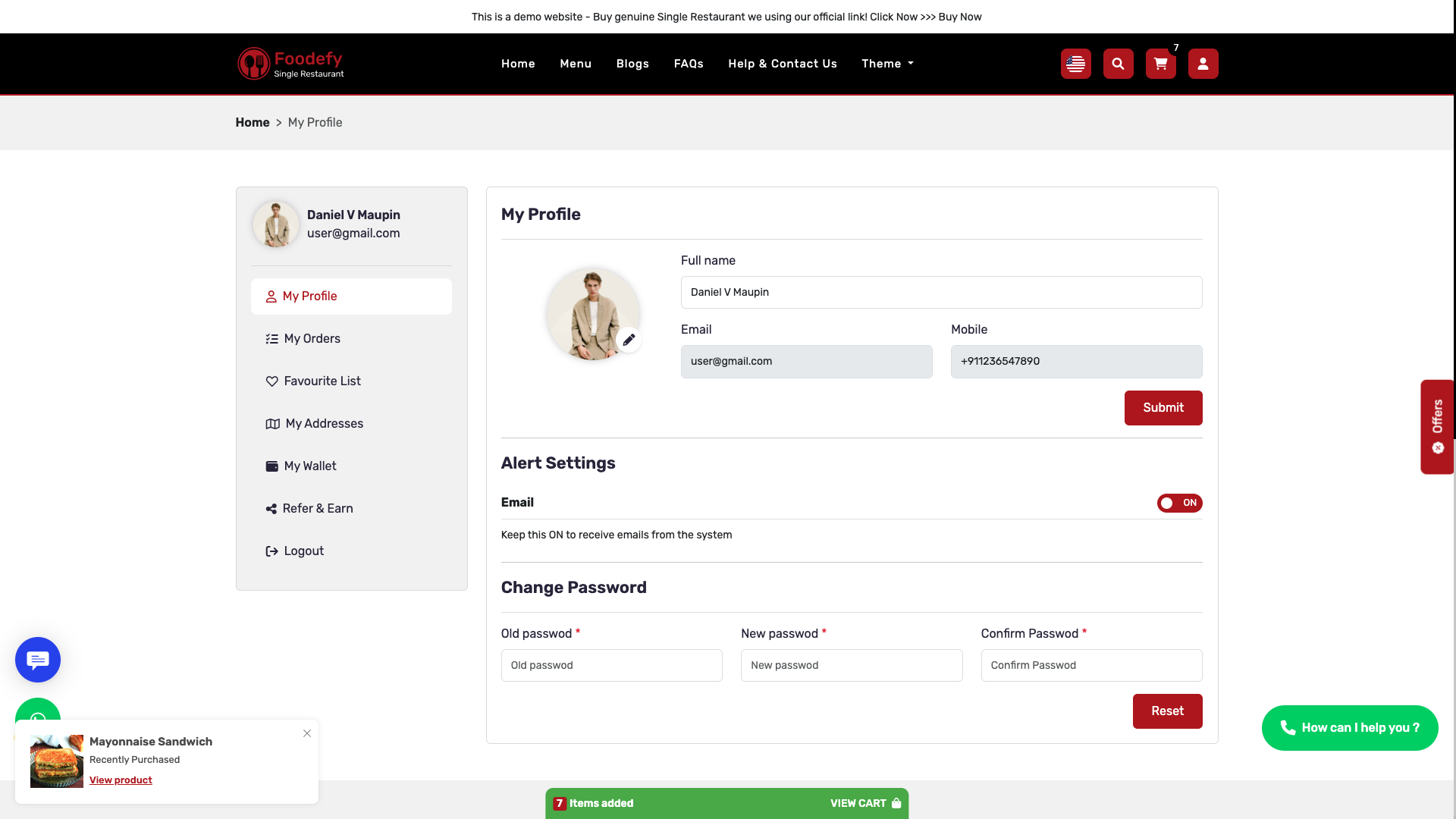Image resolution: width=1456 pixels, height=819 pixels.
Task: Click the shopping cart icon showing 7 items
Action: coord(1160,64)
